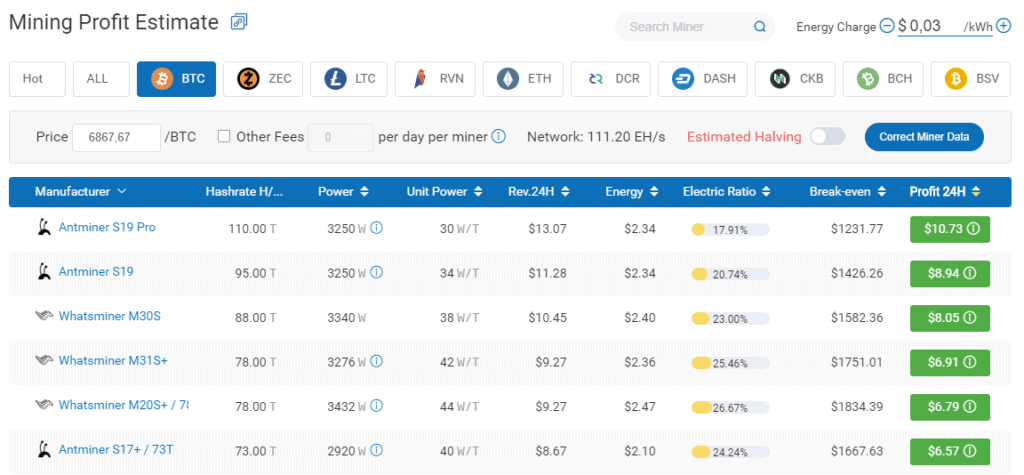
Task: Open info icon in $8.05 profit badge
Action: [970, 318]
